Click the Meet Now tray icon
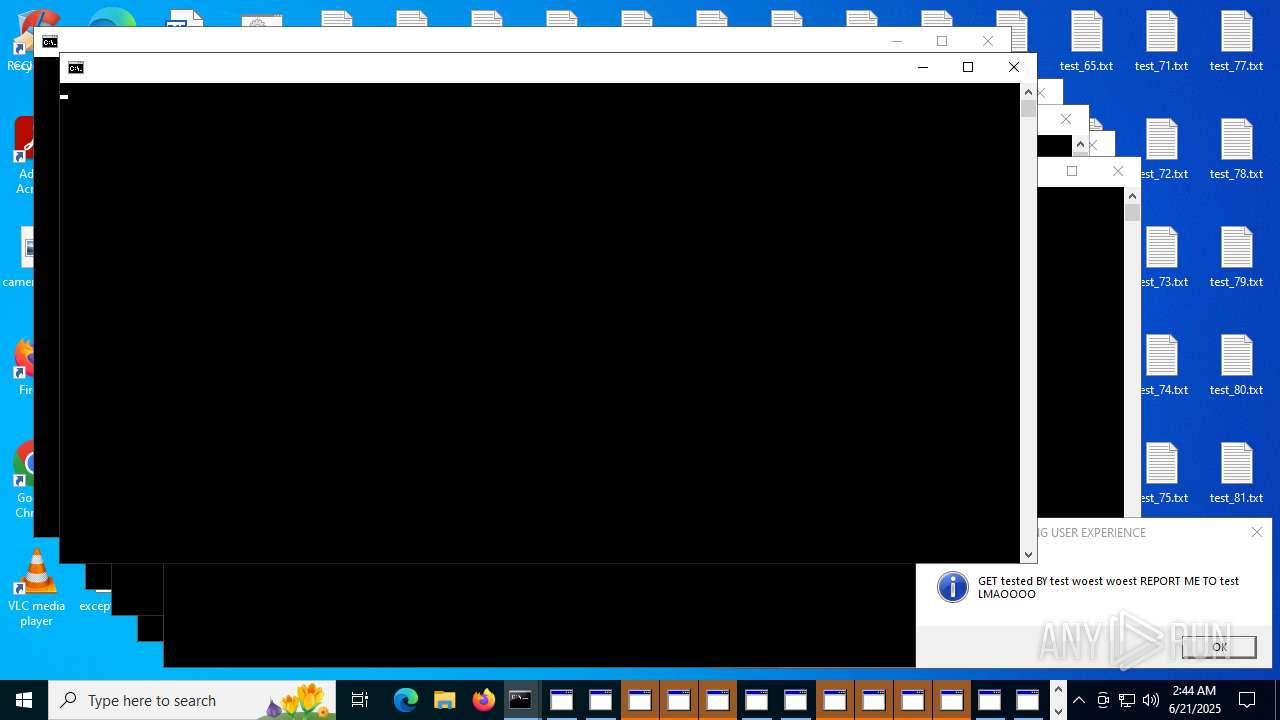Image resolution: width=1280 pixels, height=720 pixels. [x=1103, y=700]
